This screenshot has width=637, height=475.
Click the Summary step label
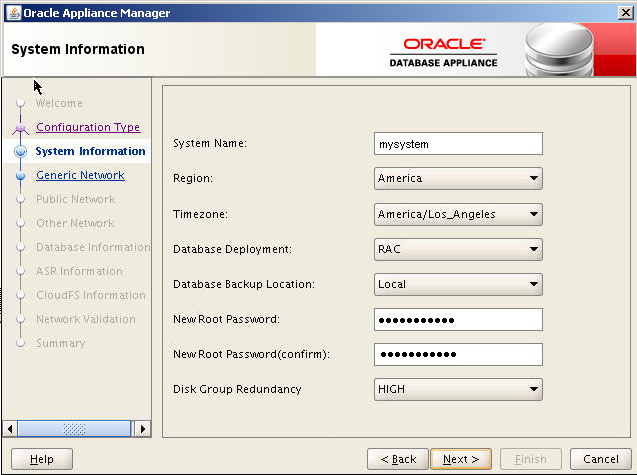[61, 343]
